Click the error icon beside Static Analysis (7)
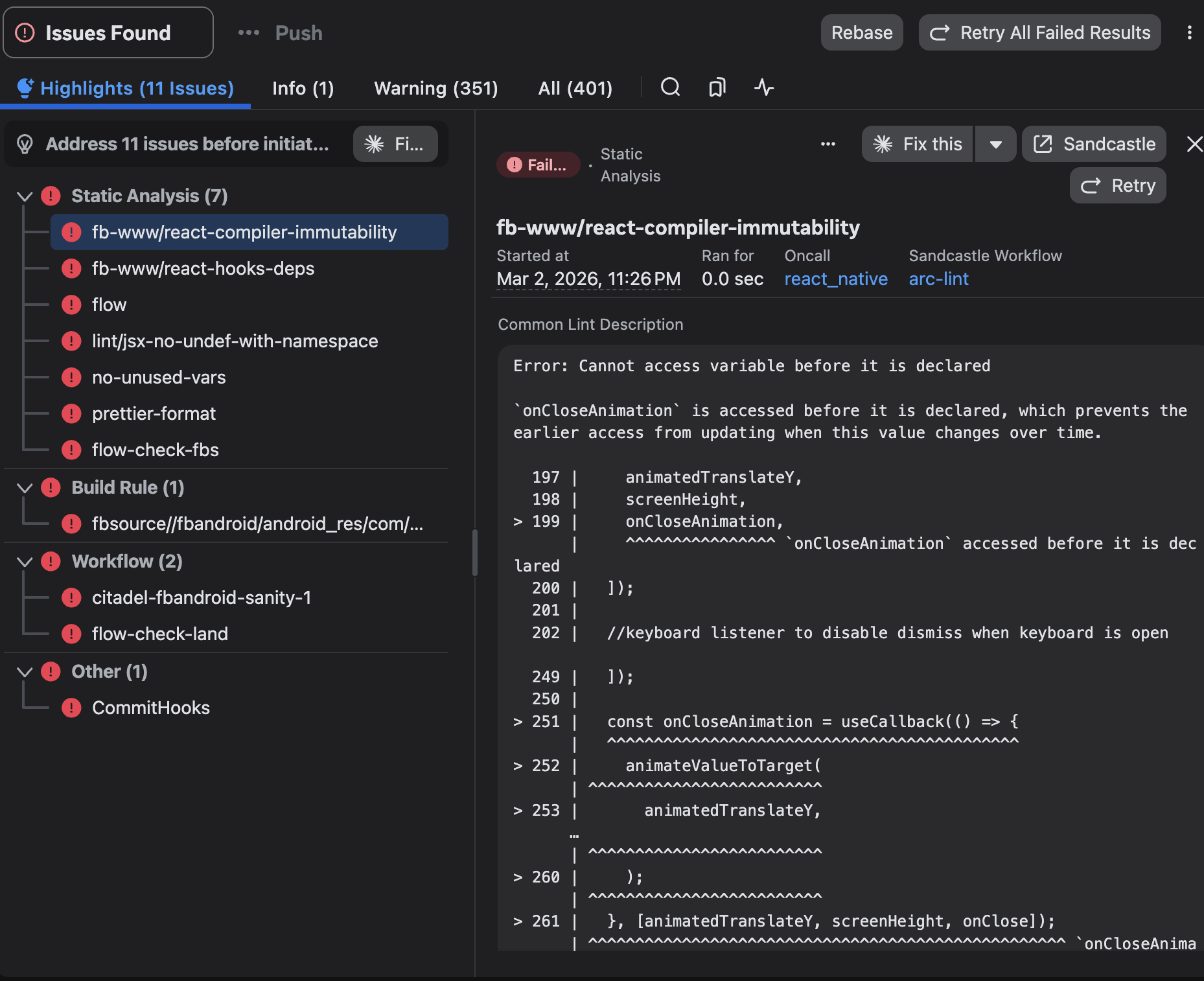This screenshot has width=1204, height=981. point(51,196)
